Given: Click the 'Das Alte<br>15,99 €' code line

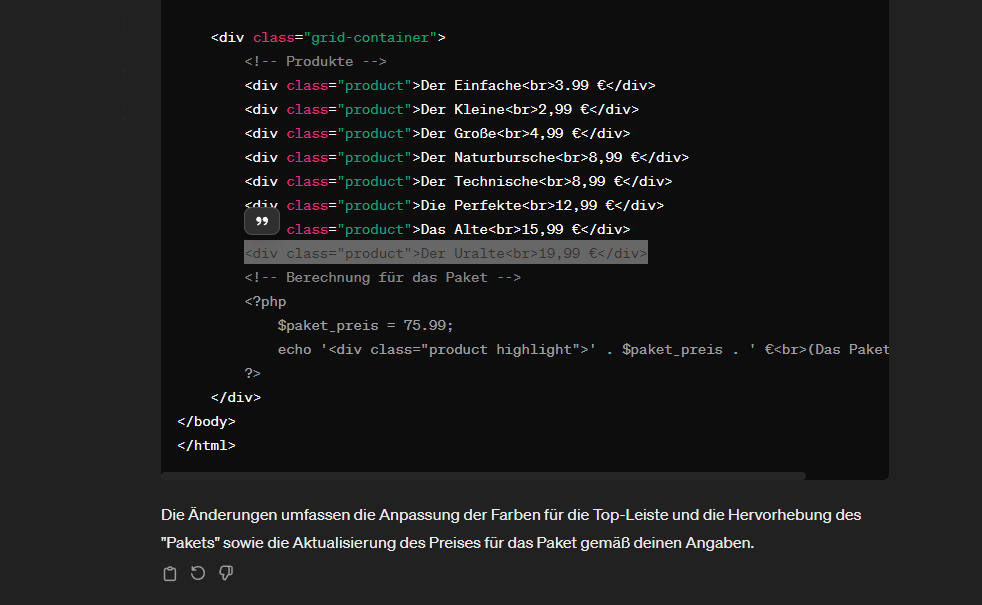Looking at the screenshot, I should (458, 229).
